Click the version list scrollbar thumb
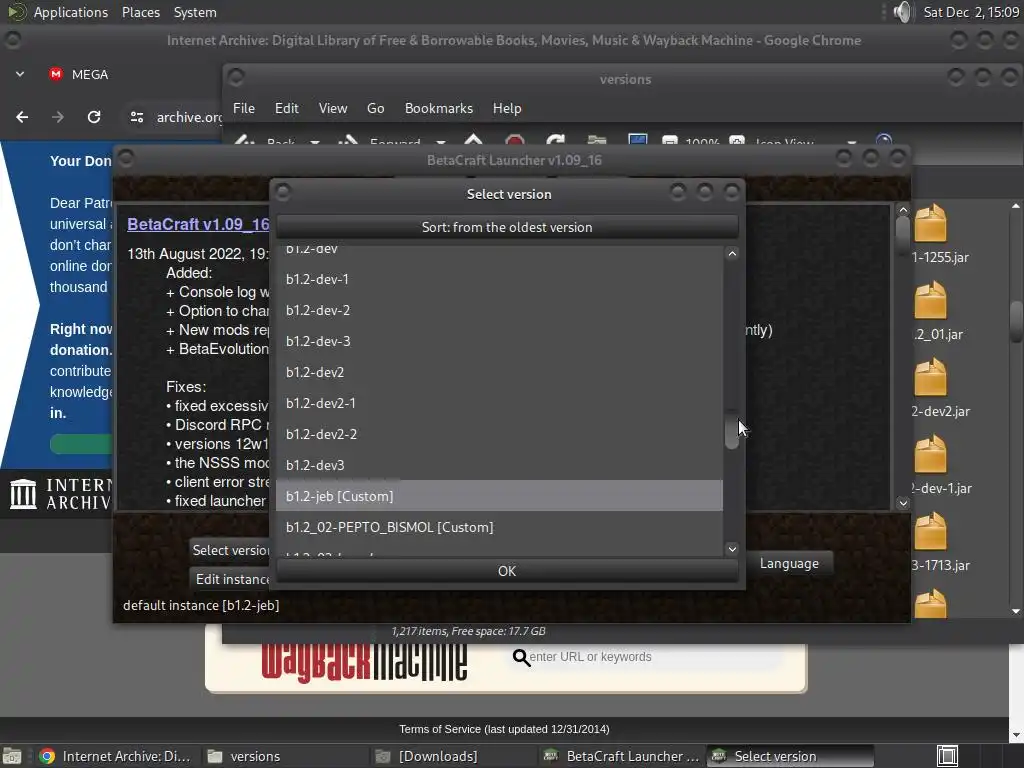The height and width of the screenshot is (768, 1024). 732,429
